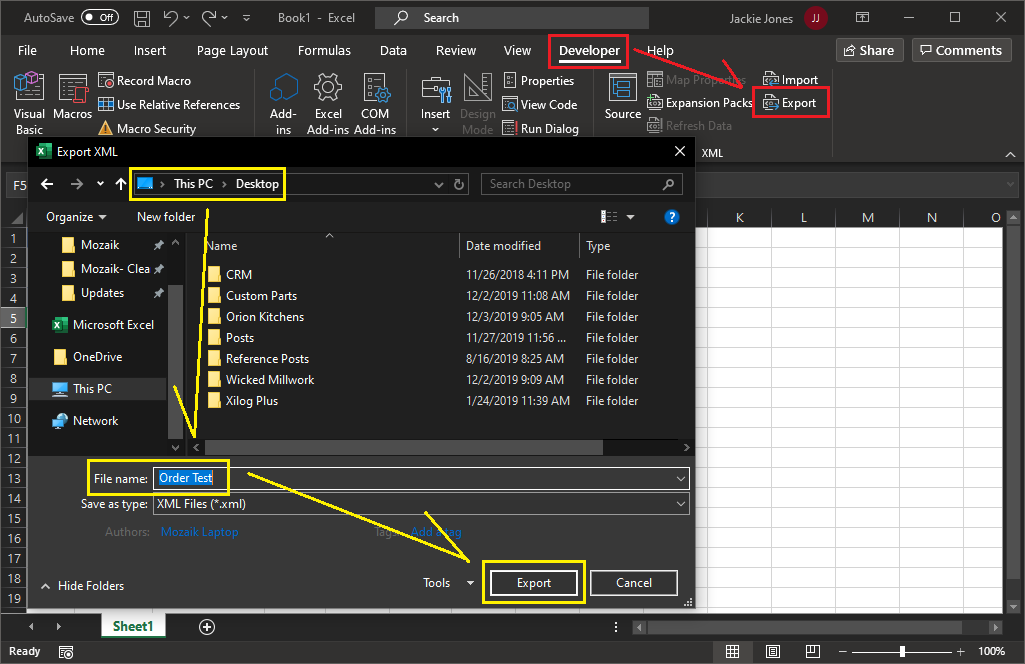Expand the Organize dropdown menu

[76, 217]
